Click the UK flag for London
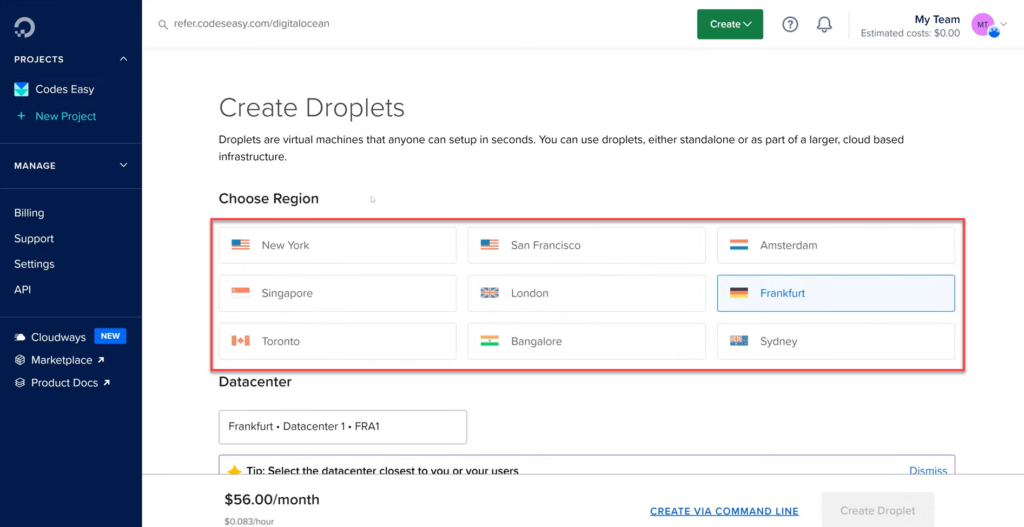This screenshot has height=527, width=1024. [x=489, y=293]
